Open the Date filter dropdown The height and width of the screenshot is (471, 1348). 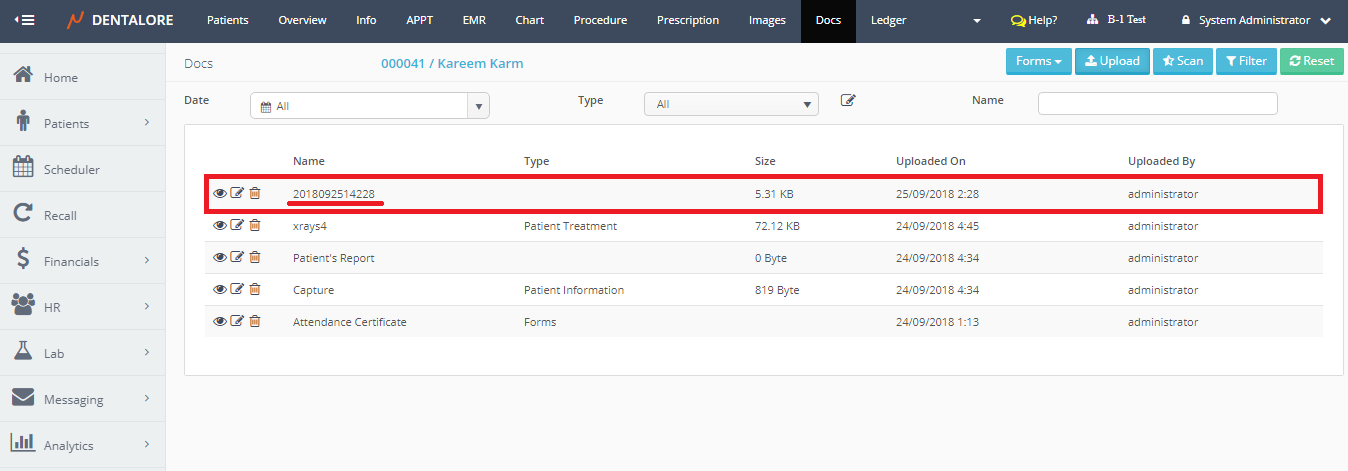click(369, 105)
